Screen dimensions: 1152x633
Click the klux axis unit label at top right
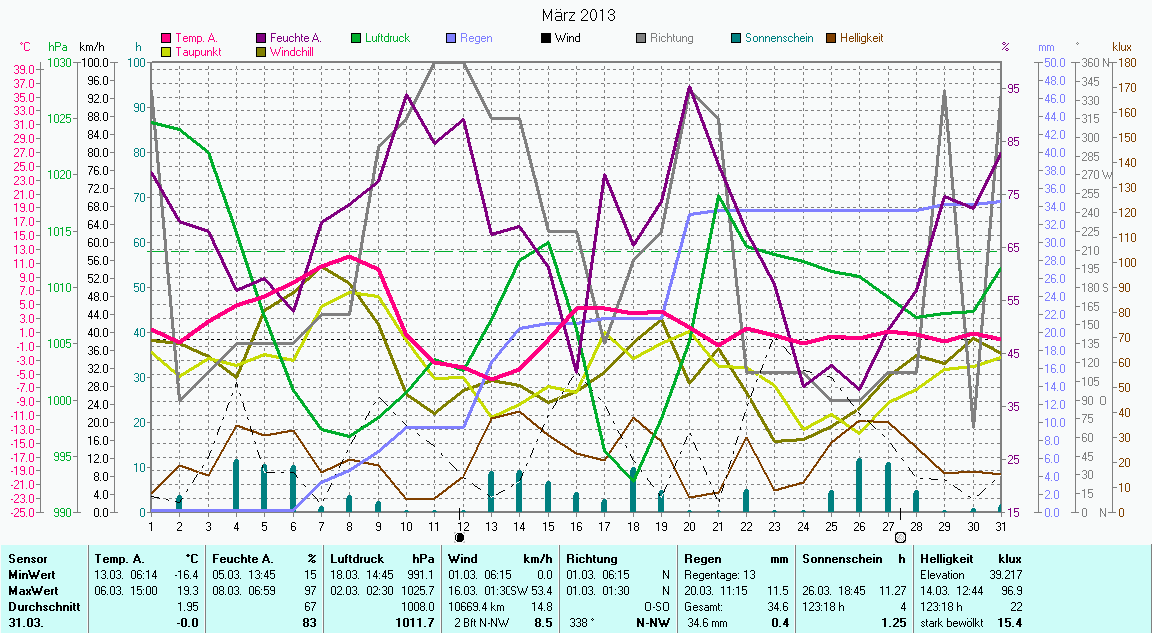click(x=1121, y=47)
